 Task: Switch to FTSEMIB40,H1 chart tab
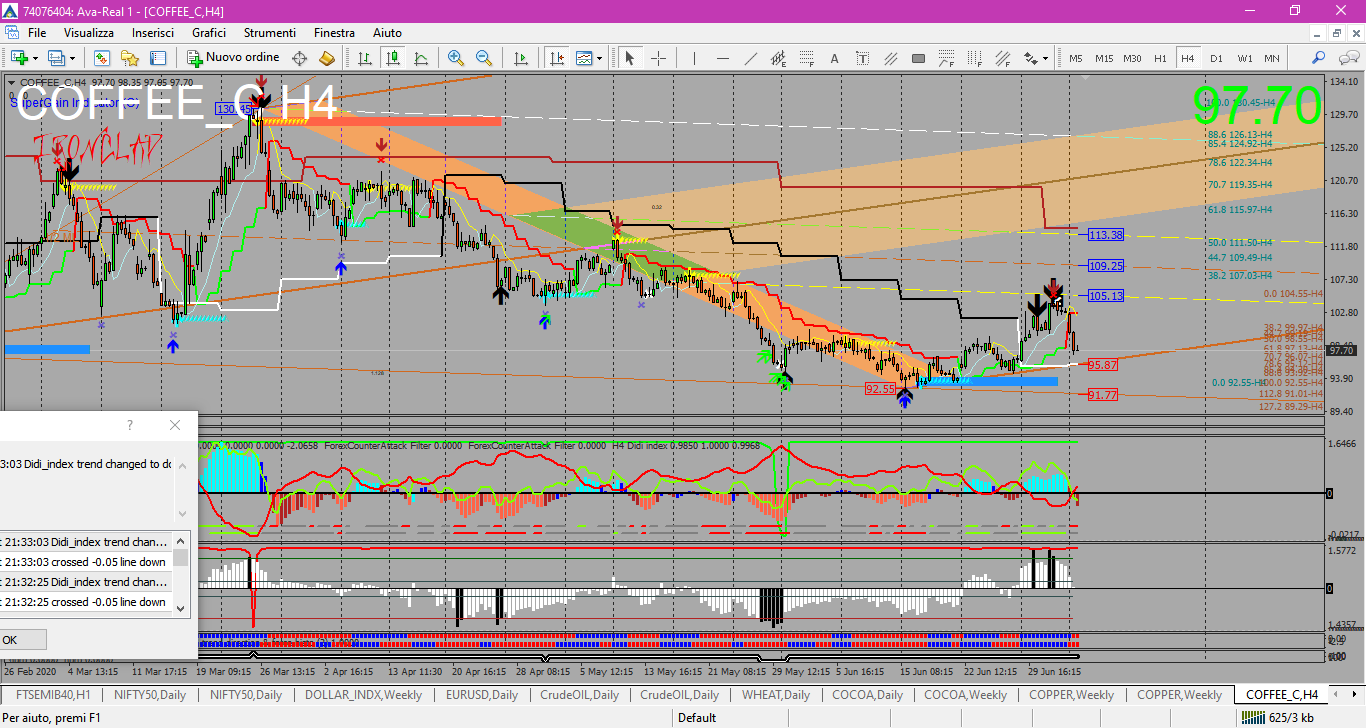pos(53,694)
